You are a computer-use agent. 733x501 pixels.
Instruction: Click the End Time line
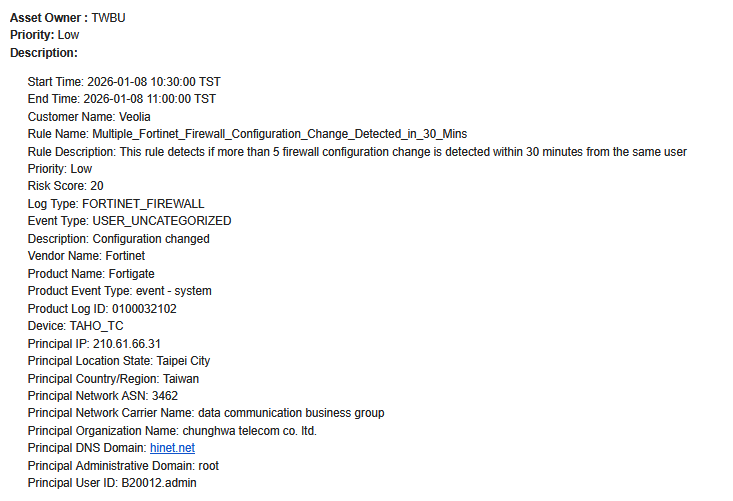click(x=121, y=99)
